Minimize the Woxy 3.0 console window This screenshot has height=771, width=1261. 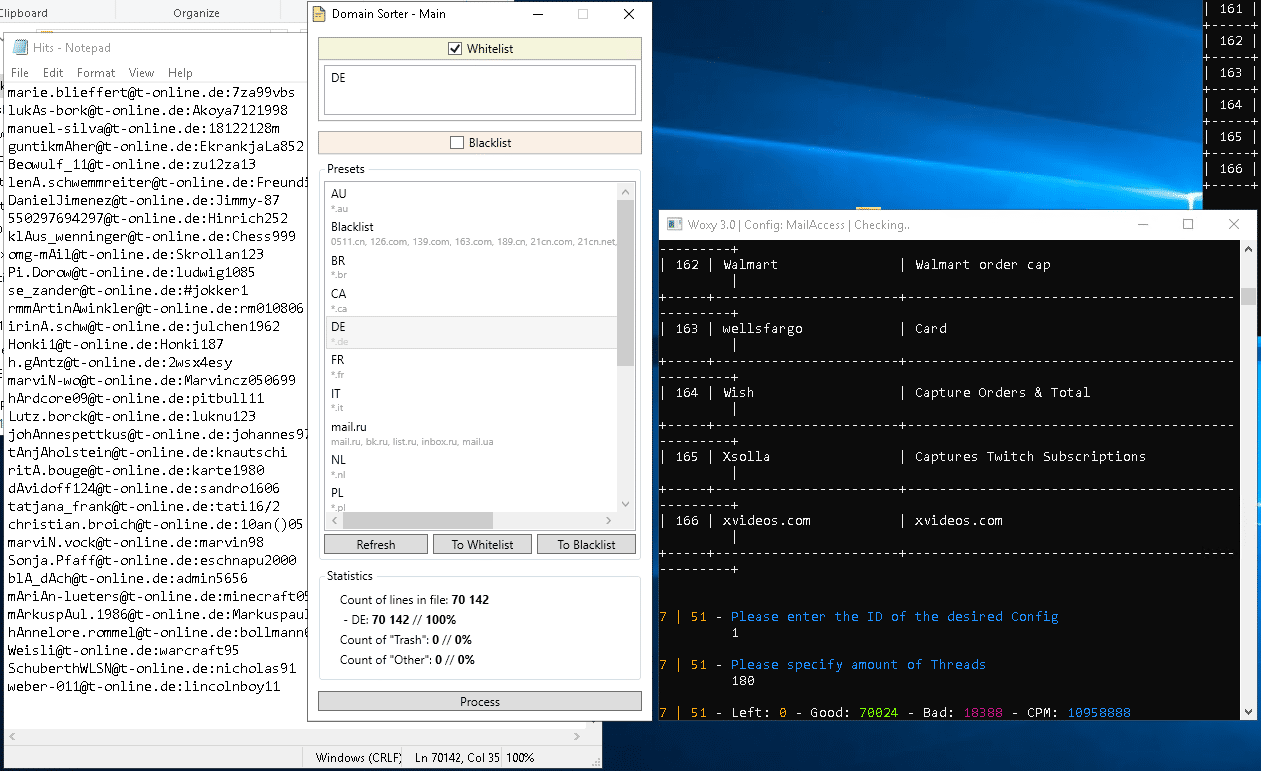pyautogui.click(x=1142, y=225)
